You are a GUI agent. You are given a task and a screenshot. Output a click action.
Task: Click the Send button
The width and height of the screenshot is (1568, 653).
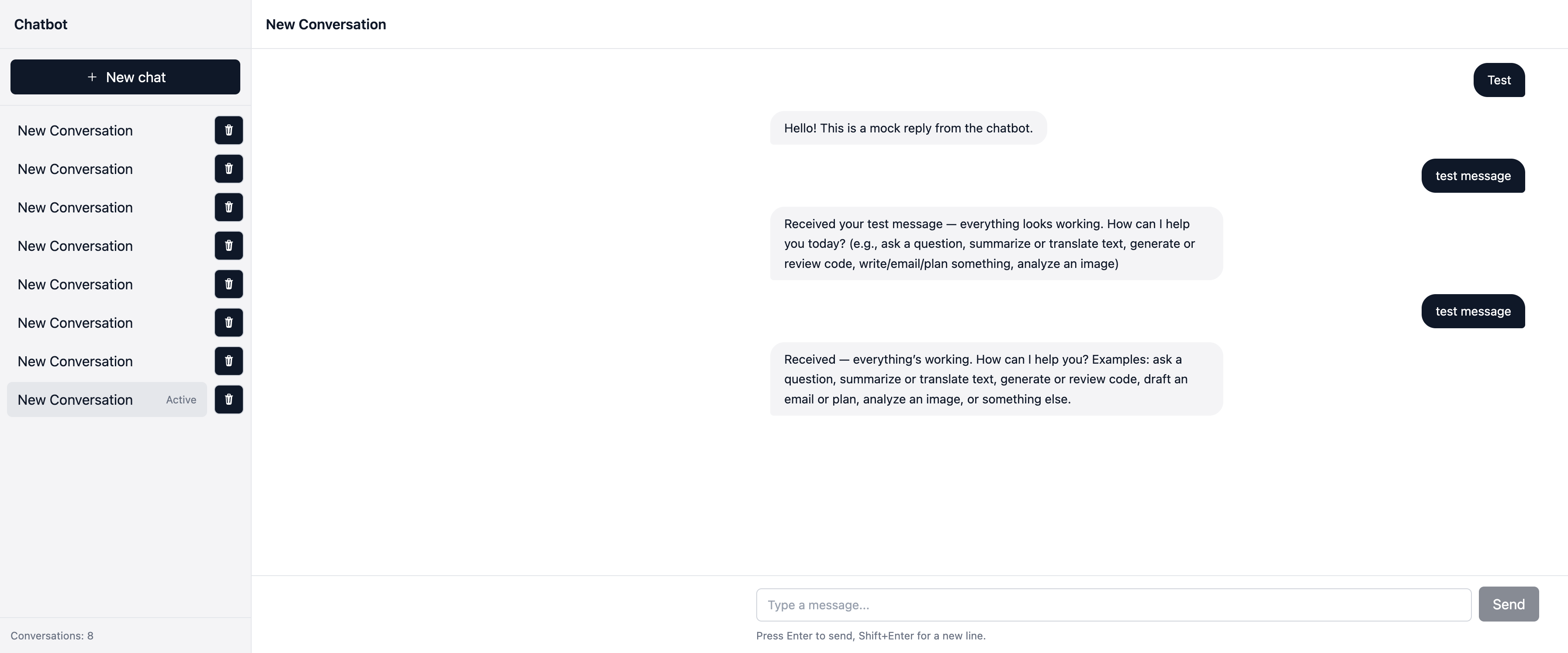pos(1508,604)
